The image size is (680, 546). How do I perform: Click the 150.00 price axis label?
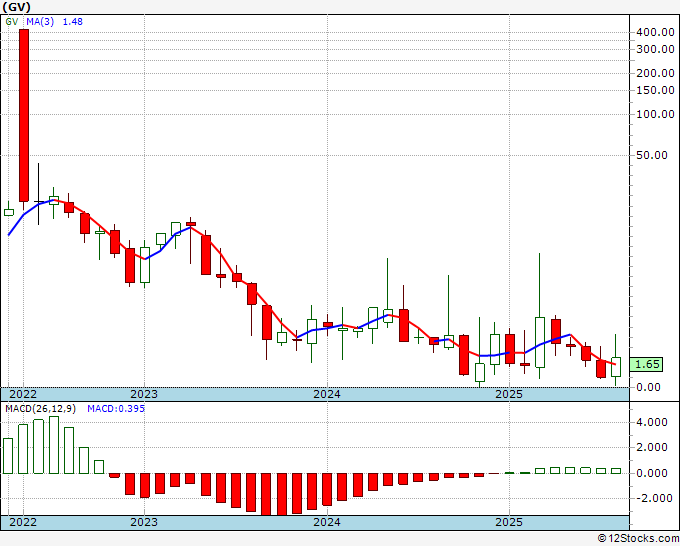[655, 90]
